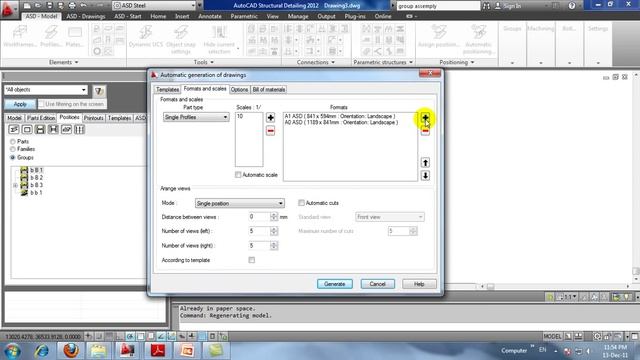Open the Part type Single Profiles dropdown
This screenshot has width=640, height=360.
click(x=196, y=117)
